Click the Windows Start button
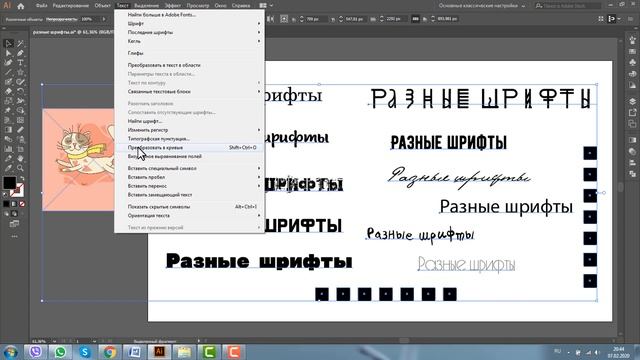 tap(10, 352)
